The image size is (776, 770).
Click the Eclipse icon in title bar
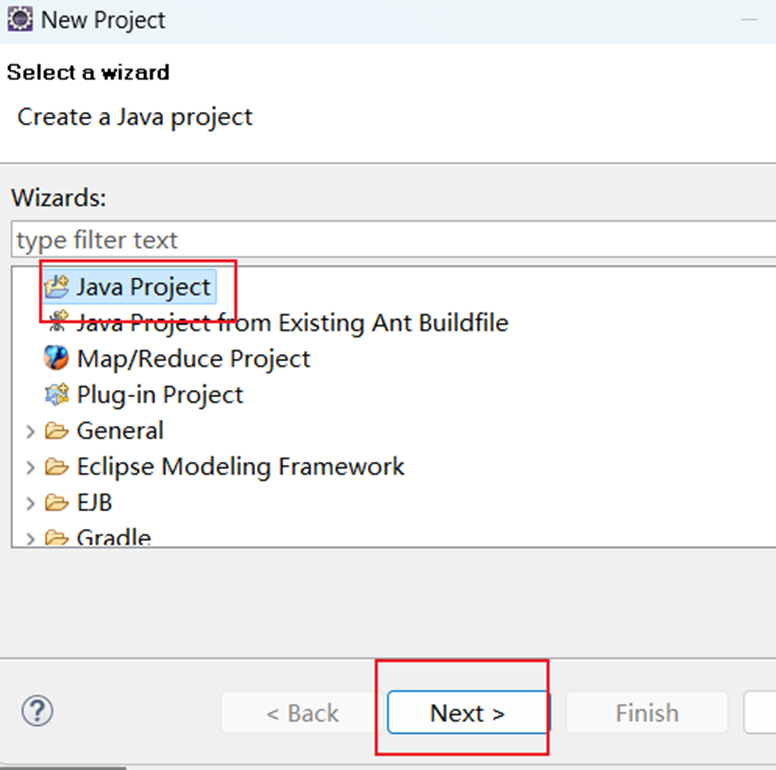tap(20, 20)
